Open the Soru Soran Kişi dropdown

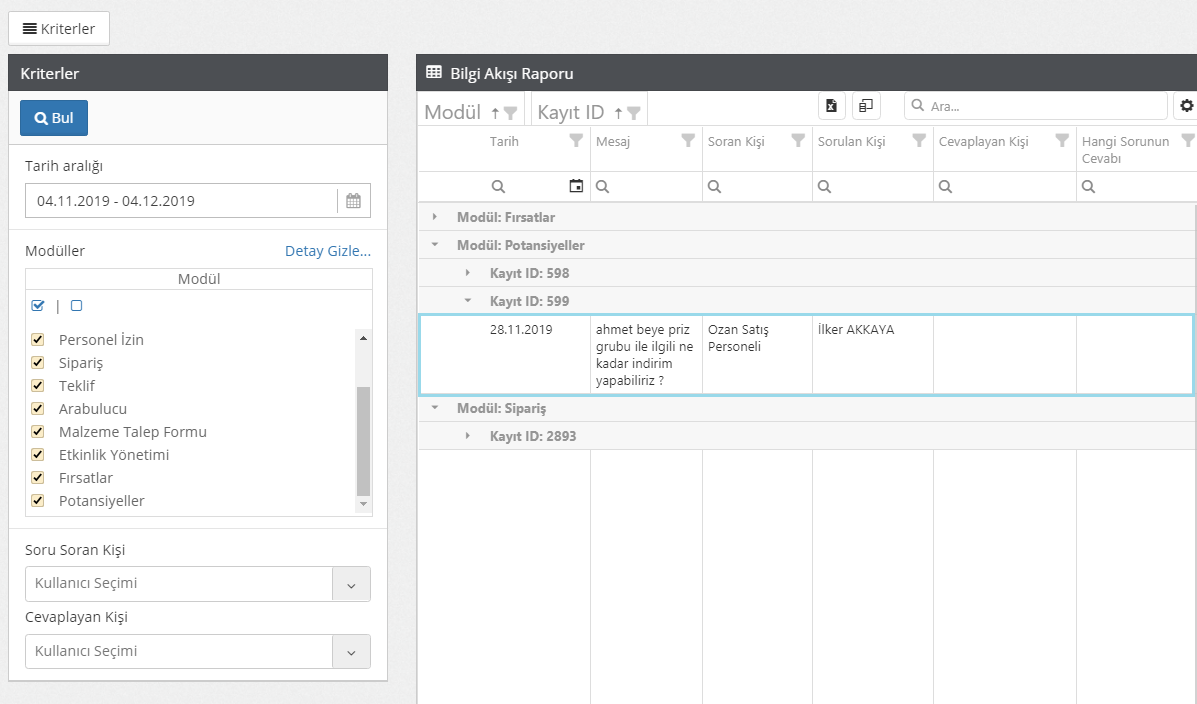tap(350, 584)
